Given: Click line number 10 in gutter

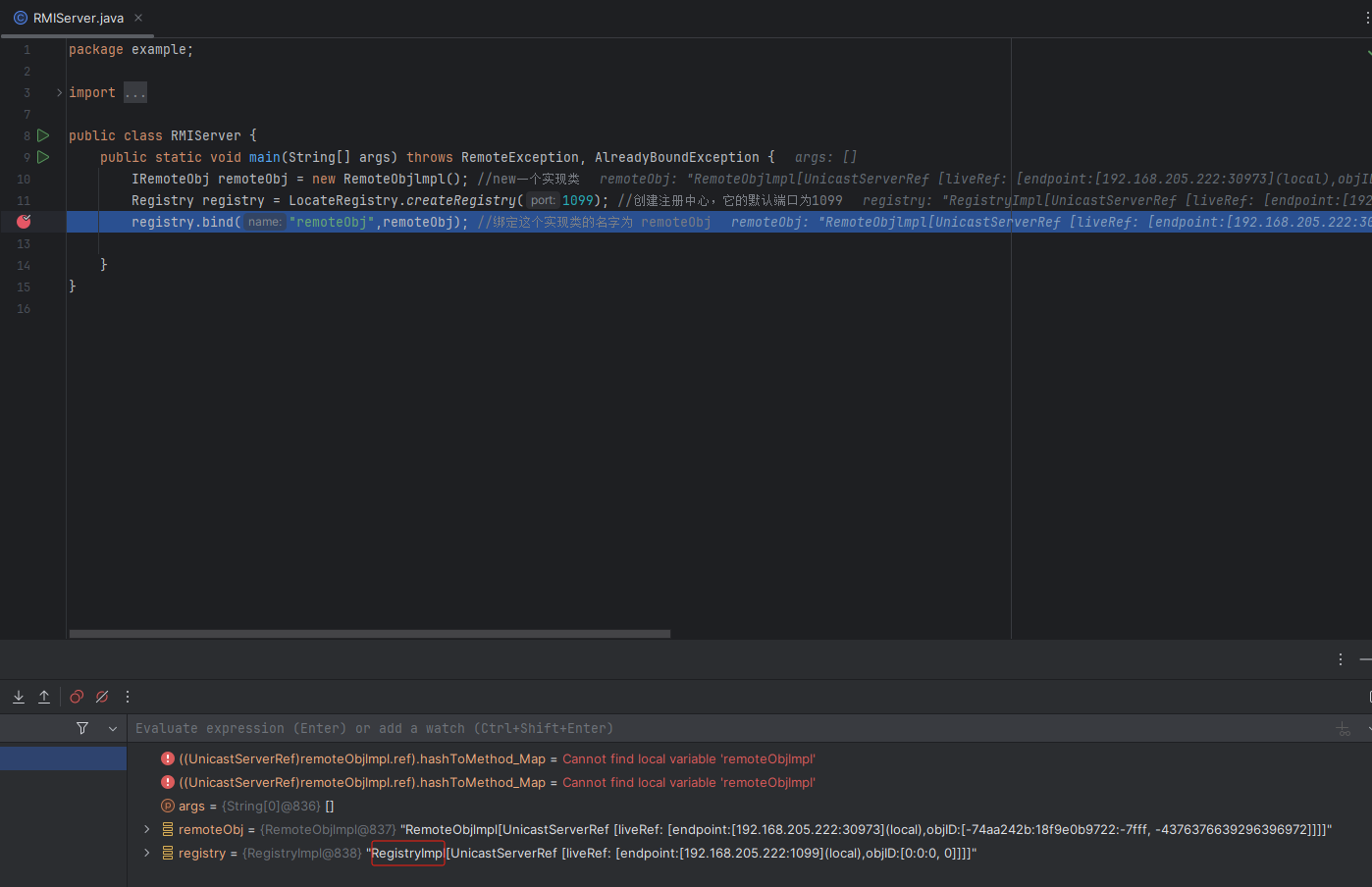Looking at the screenshot, I should tap(24, 179).
